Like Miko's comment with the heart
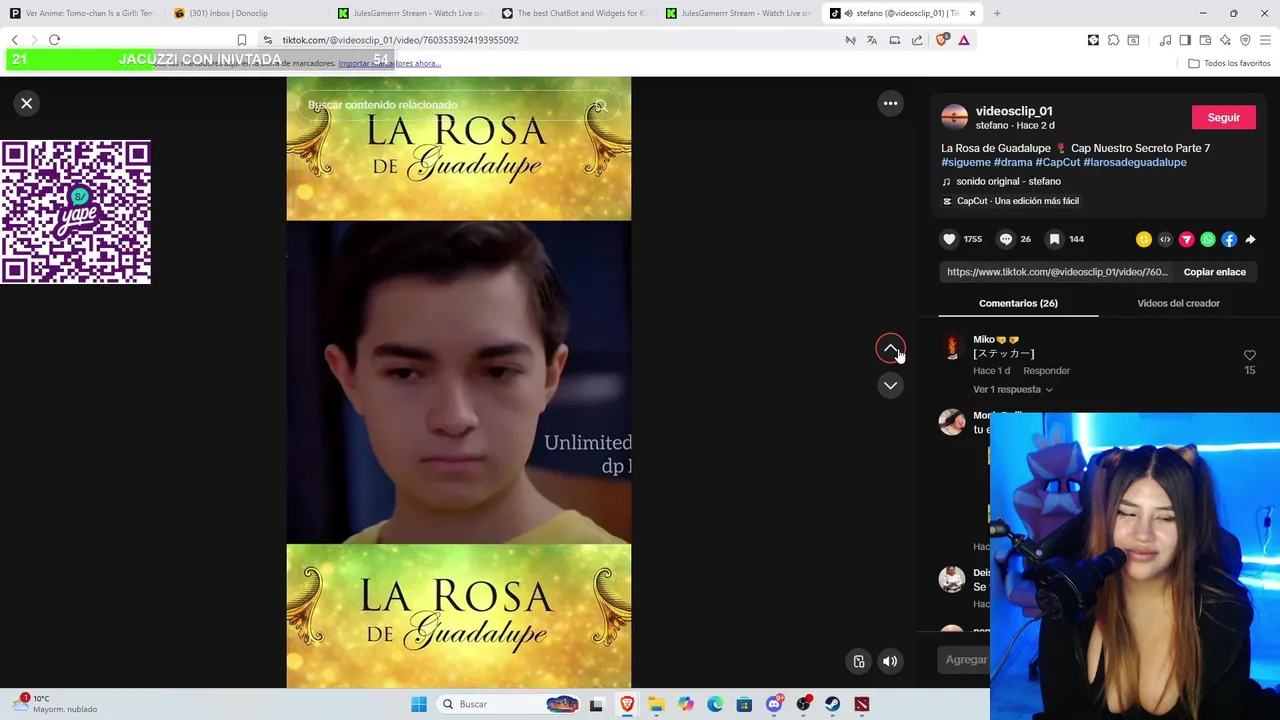Viewport: 1280px width, 720px height. tap(1249, 355)
